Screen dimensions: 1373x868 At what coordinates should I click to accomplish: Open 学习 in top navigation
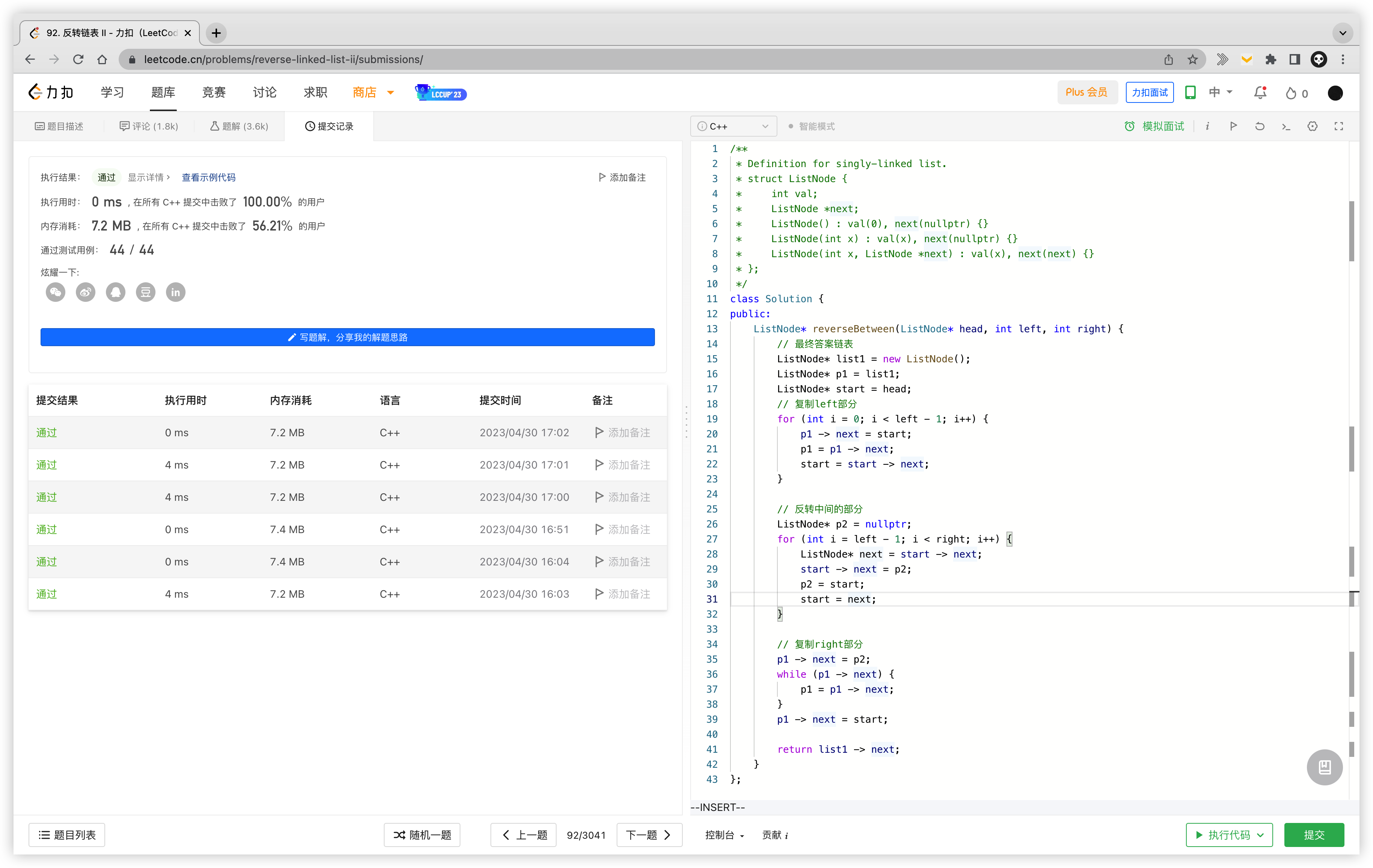coord(112,92)
